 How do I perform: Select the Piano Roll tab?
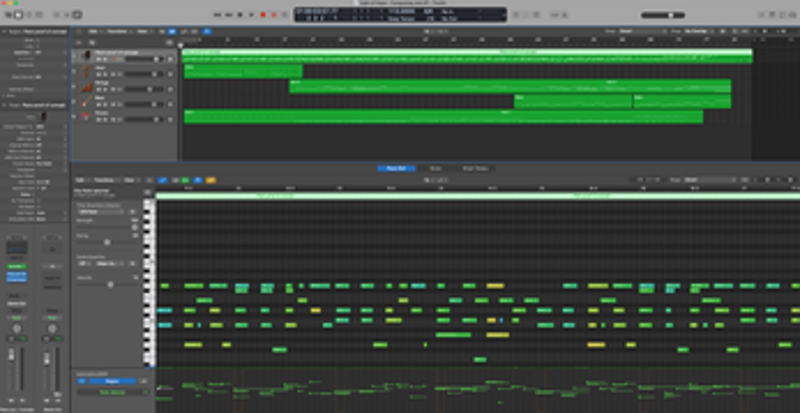pyautogui.click(x=396, y=168)
